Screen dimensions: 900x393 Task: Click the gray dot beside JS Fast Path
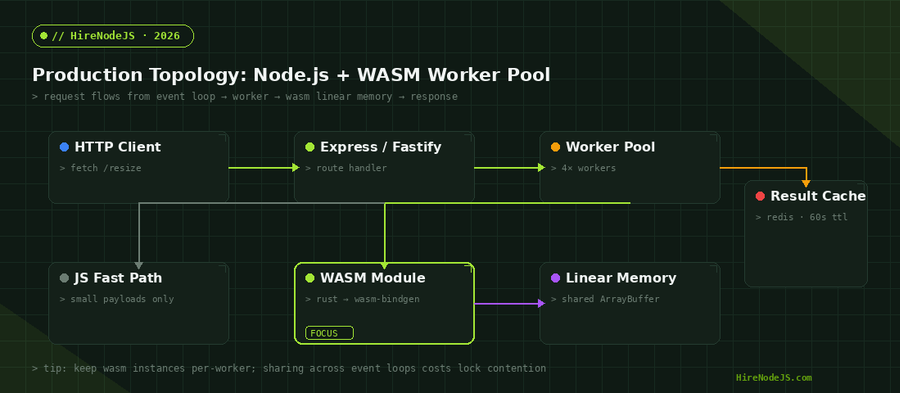(64, 278)
